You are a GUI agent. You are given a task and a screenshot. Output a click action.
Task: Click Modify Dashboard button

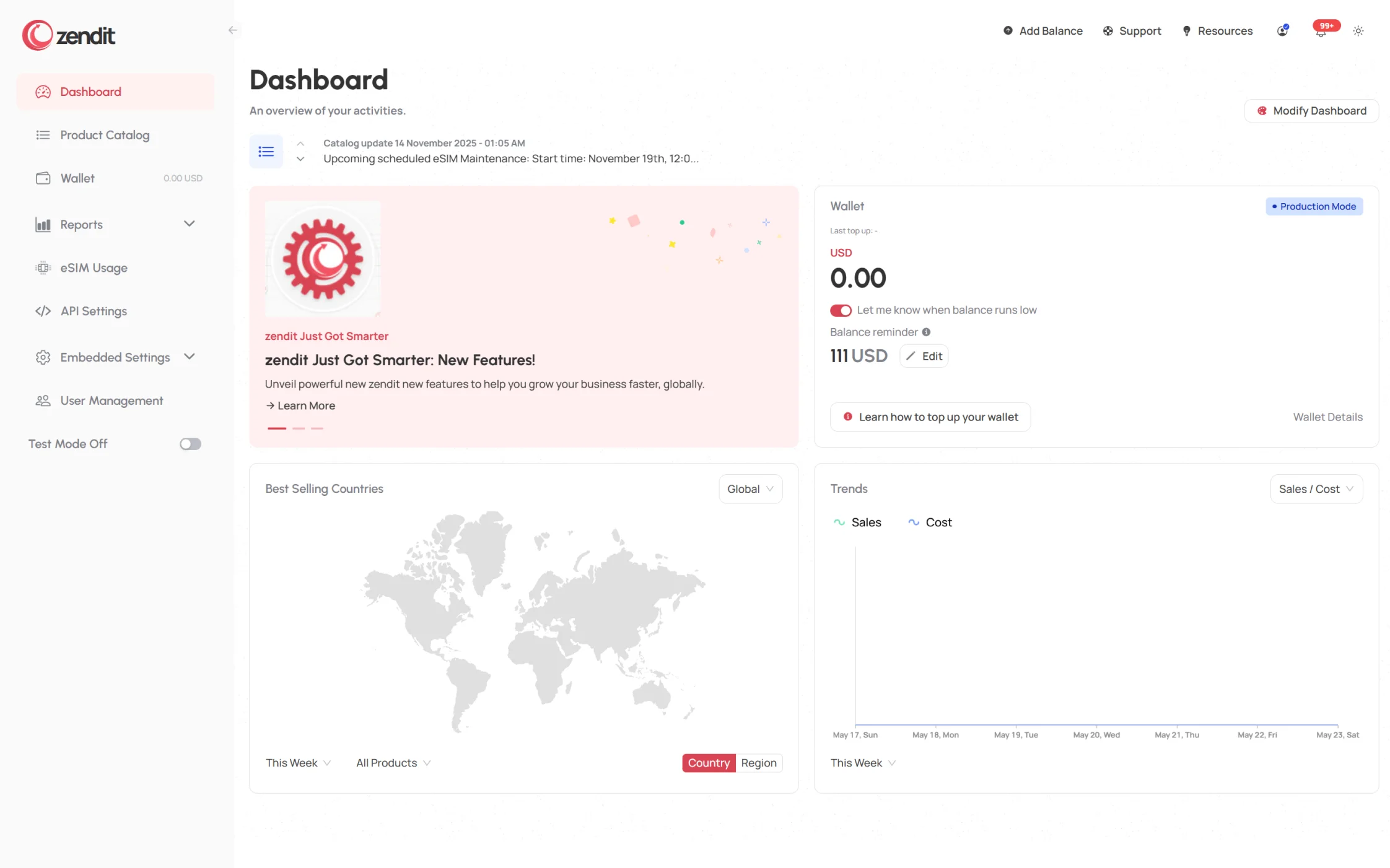1311,111
